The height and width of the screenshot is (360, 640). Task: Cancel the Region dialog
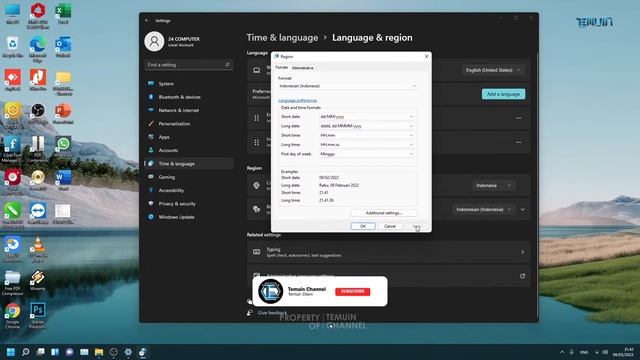click(x=390, y=226)
